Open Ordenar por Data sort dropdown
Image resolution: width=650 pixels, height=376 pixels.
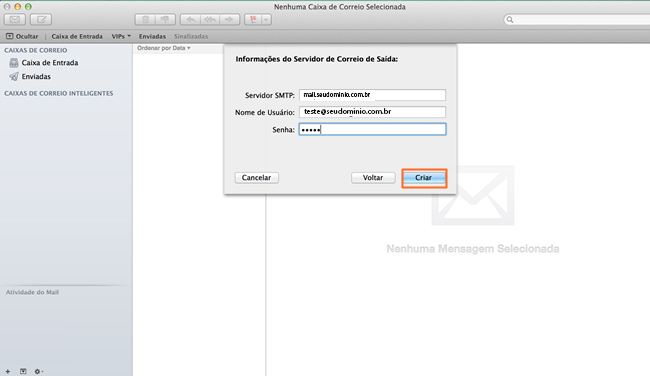tap(164, 48)
